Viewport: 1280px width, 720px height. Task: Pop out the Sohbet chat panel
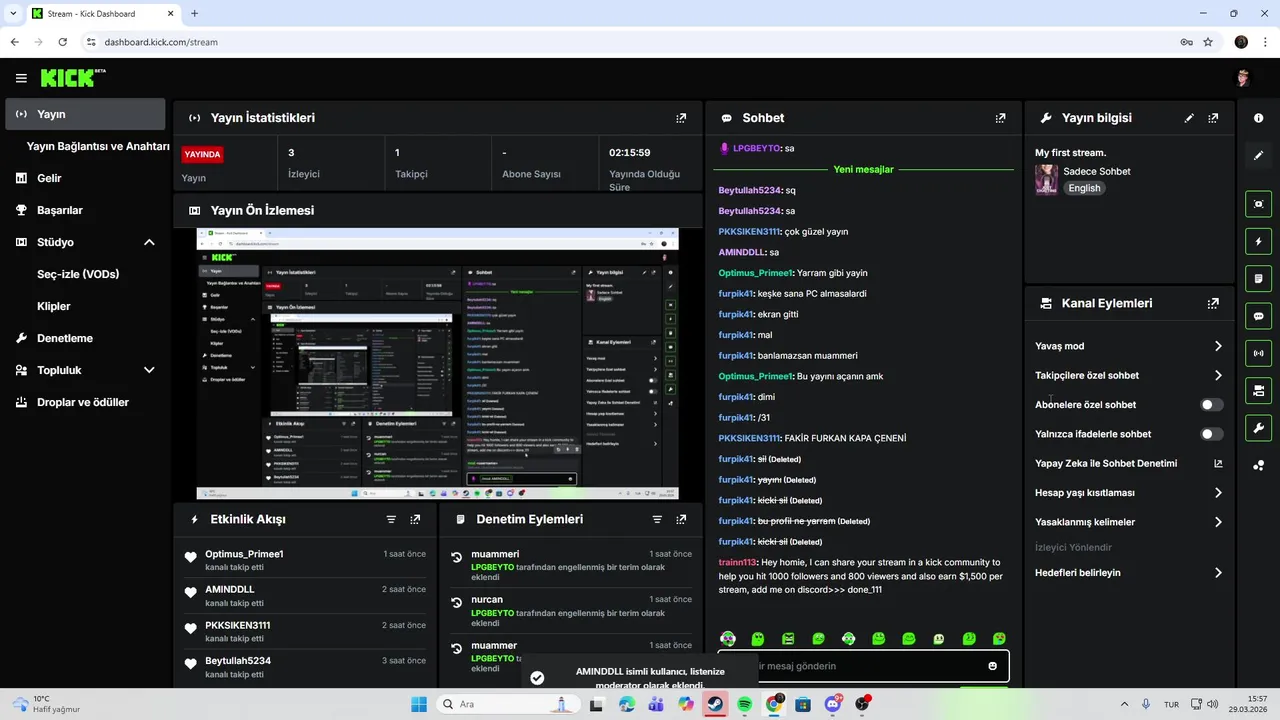point(1000,118)
